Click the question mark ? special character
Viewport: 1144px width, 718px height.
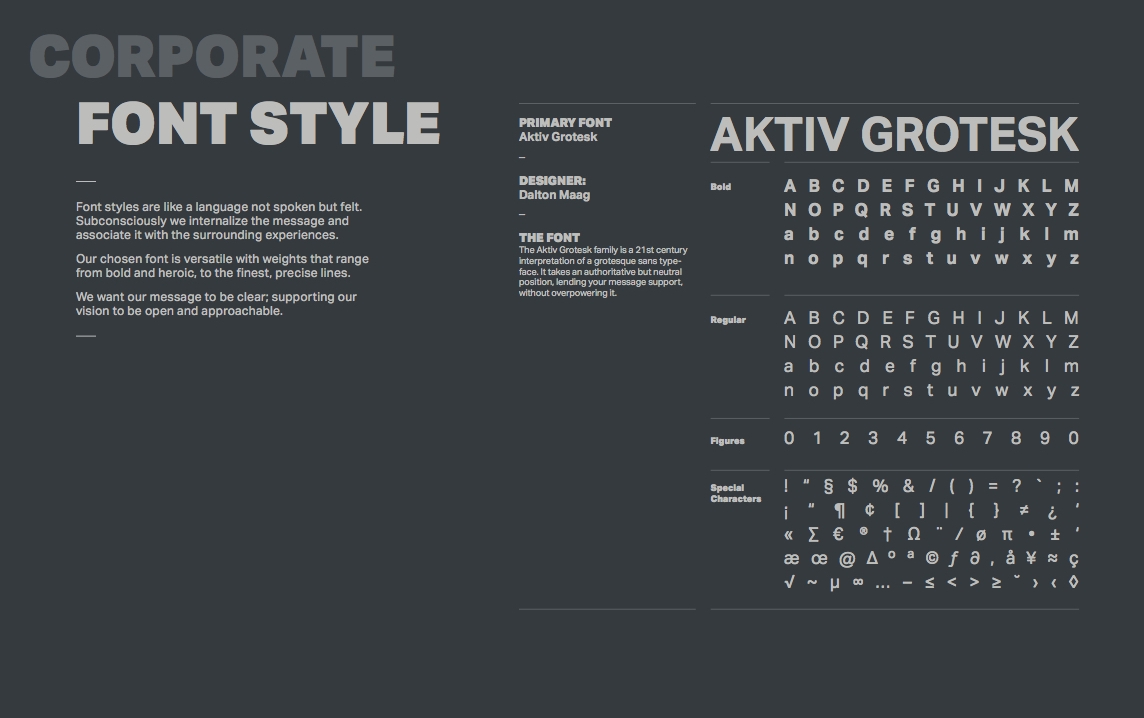coord(1016,486)
